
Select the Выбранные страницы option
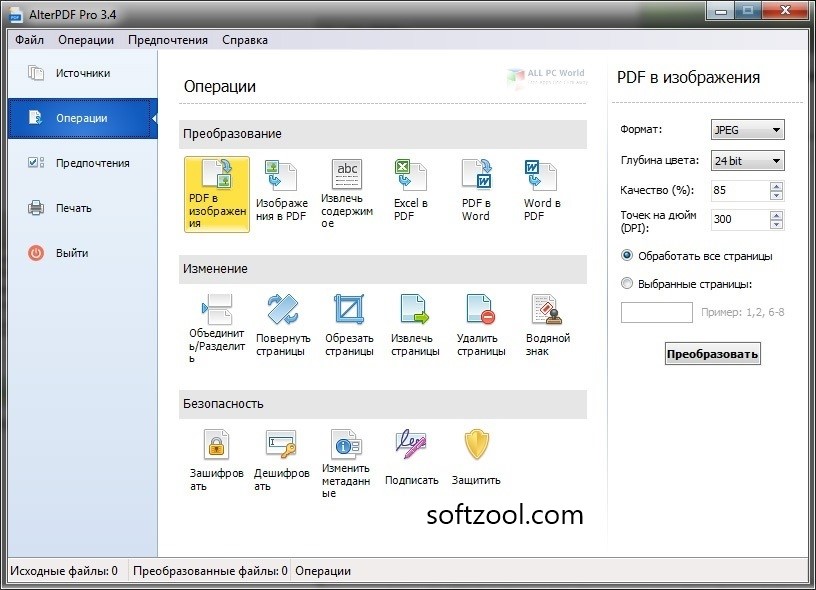[x=629, y=281]
